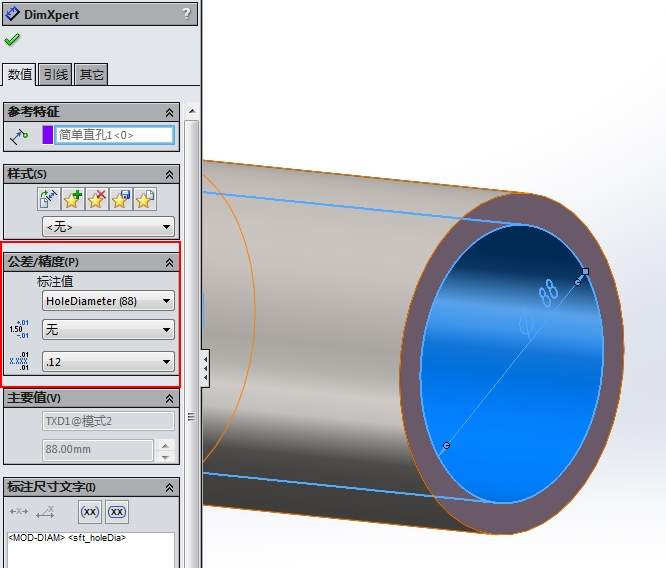Collapse the 主要值(V) section
The height and width of the screenshot is (568, 666).
point(169,398)
